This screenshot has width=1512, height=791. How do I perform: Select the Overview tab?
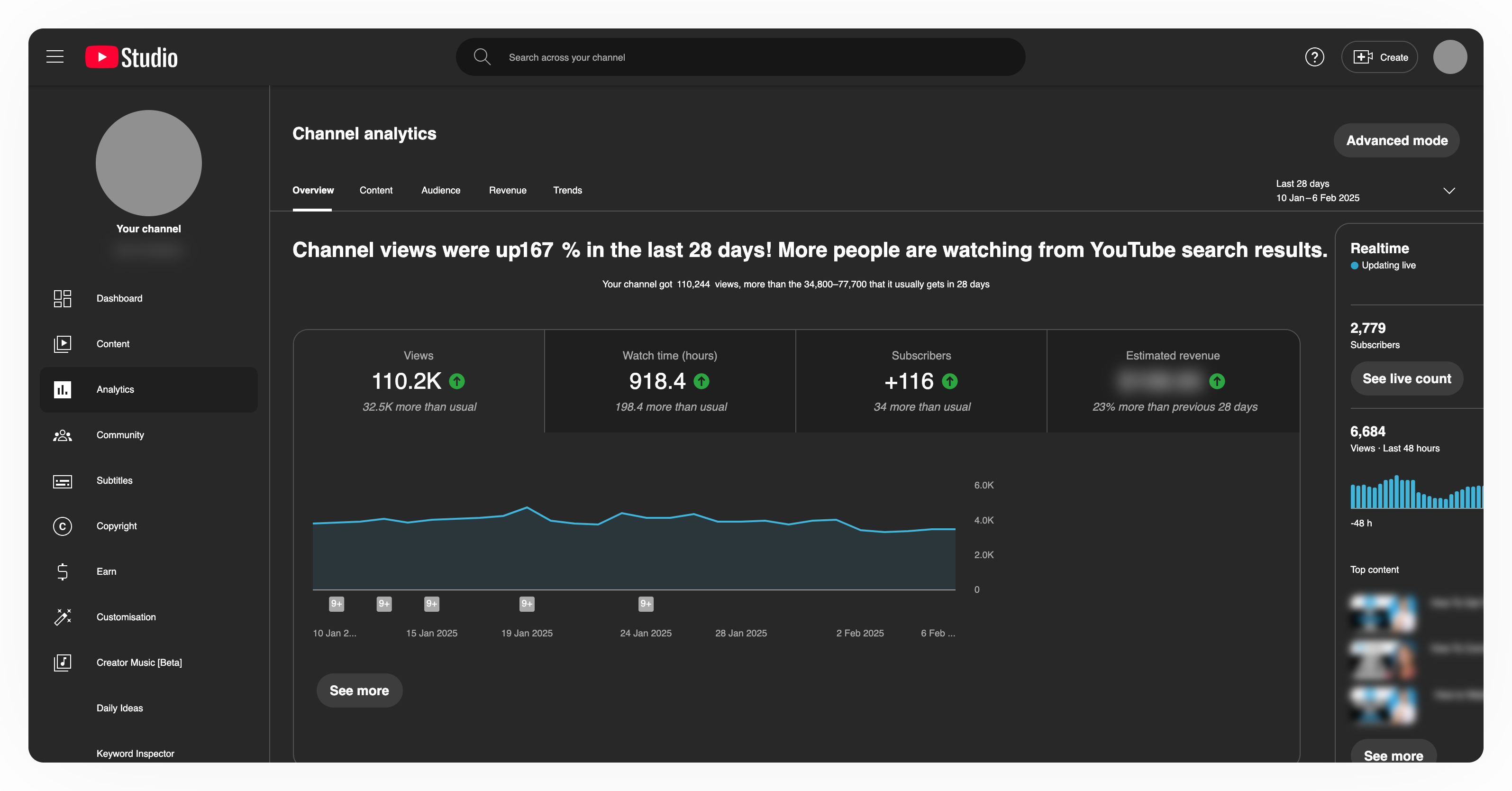(313, 190)
